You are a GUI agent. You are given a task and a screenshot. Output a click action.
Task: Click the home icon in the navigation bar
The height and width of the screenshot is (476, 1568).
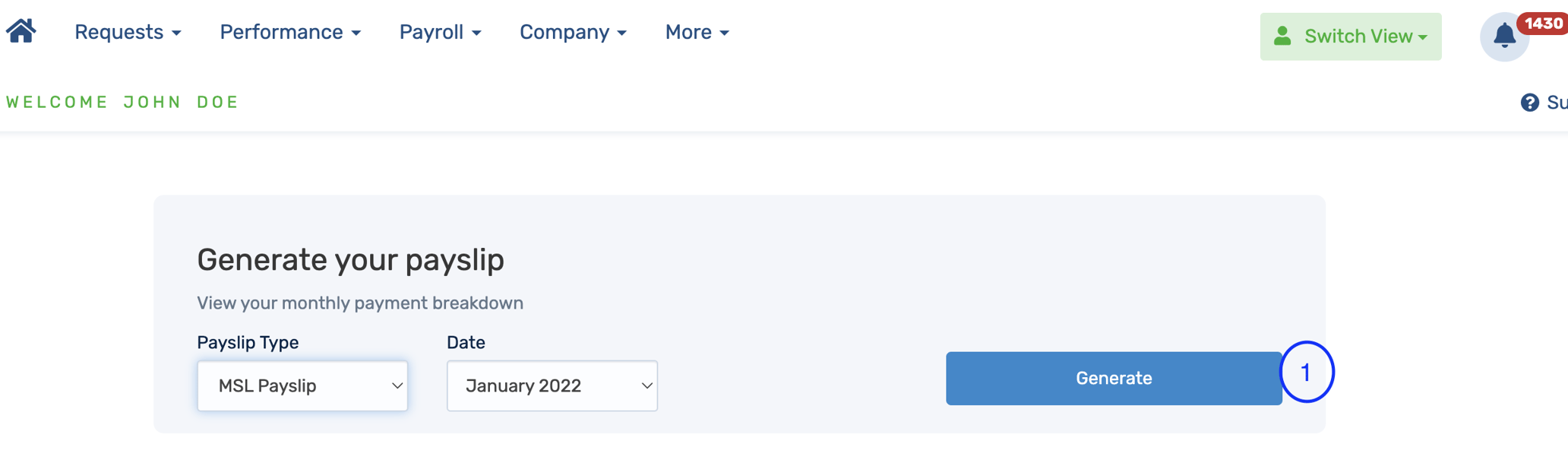click(21, 30)
